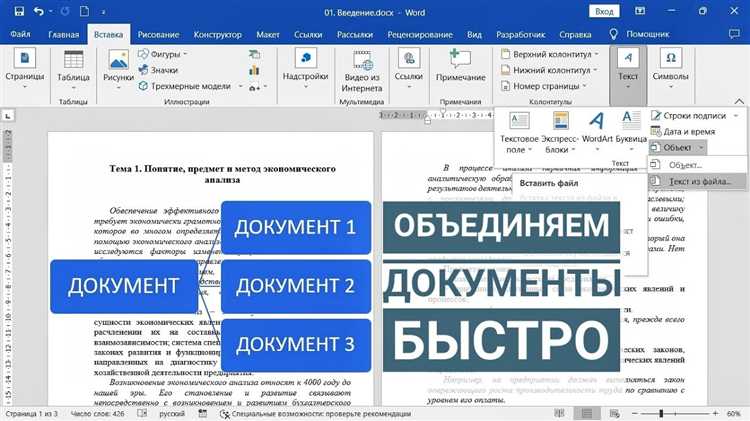Image resolution: width=750 pixels, height=421 pixels.
Task: Open the Трехмерные модели dropdown arrow
Action: (240, 86)
